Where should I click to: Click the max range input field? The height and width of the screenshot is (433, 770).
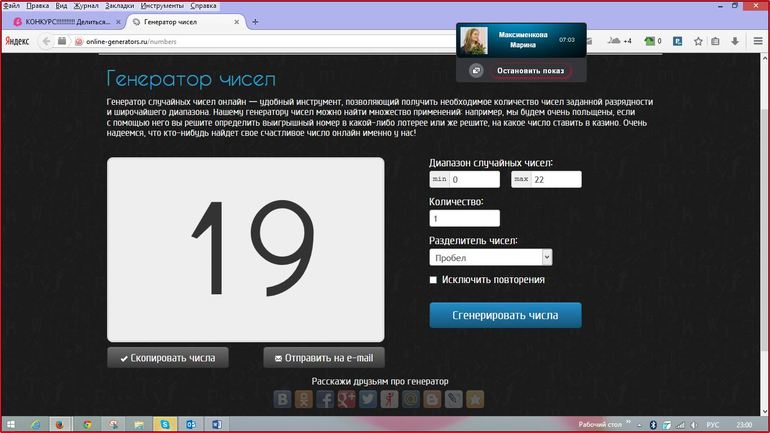[x=557, y=180]
